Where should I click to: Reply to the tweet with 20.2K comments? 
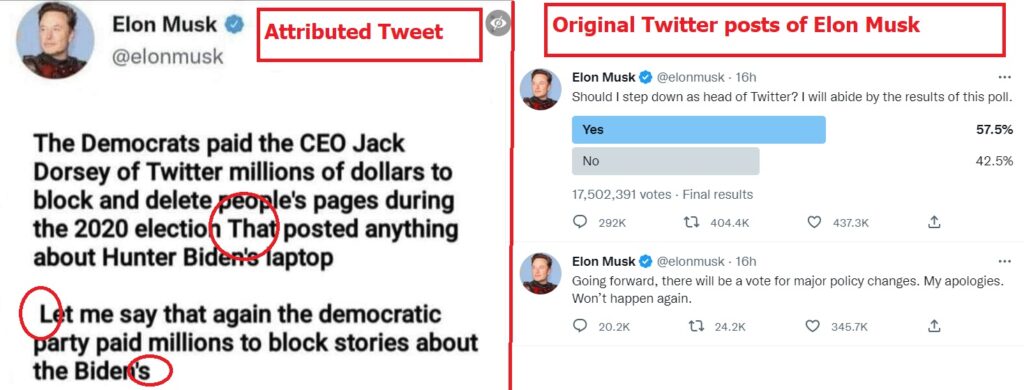(x=580, y=325)
